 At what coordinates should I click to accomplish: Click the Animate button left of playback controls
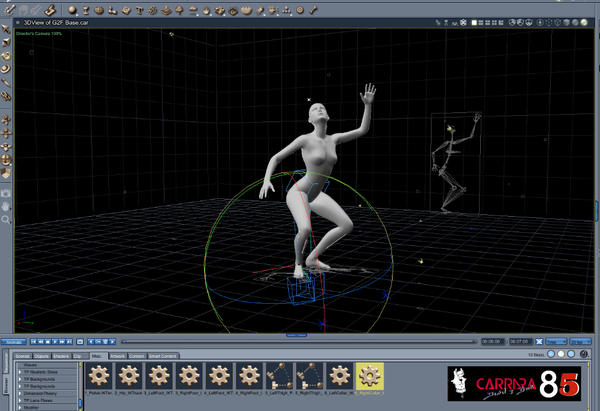click(x=13, y=342)
